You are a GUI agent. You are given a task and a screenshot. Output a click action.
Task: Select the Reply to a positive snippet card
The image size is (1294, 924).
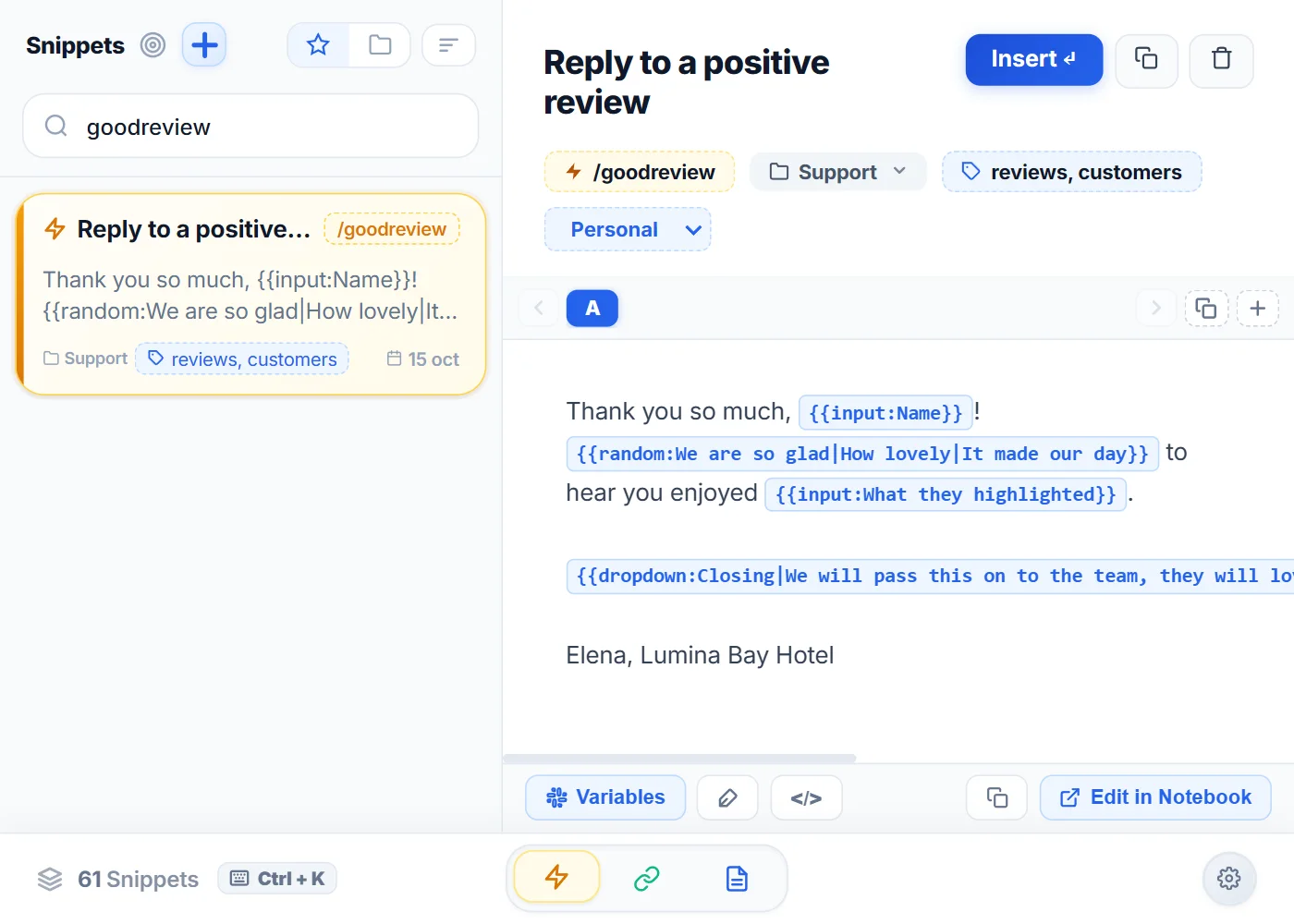point(250,294)
